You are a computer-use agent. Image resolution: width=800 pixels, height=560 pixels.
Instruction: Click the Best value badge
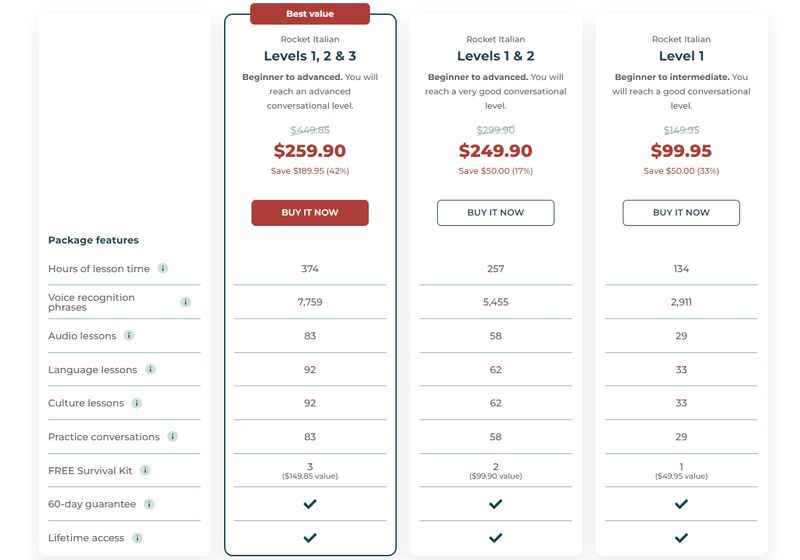point(310,14)
